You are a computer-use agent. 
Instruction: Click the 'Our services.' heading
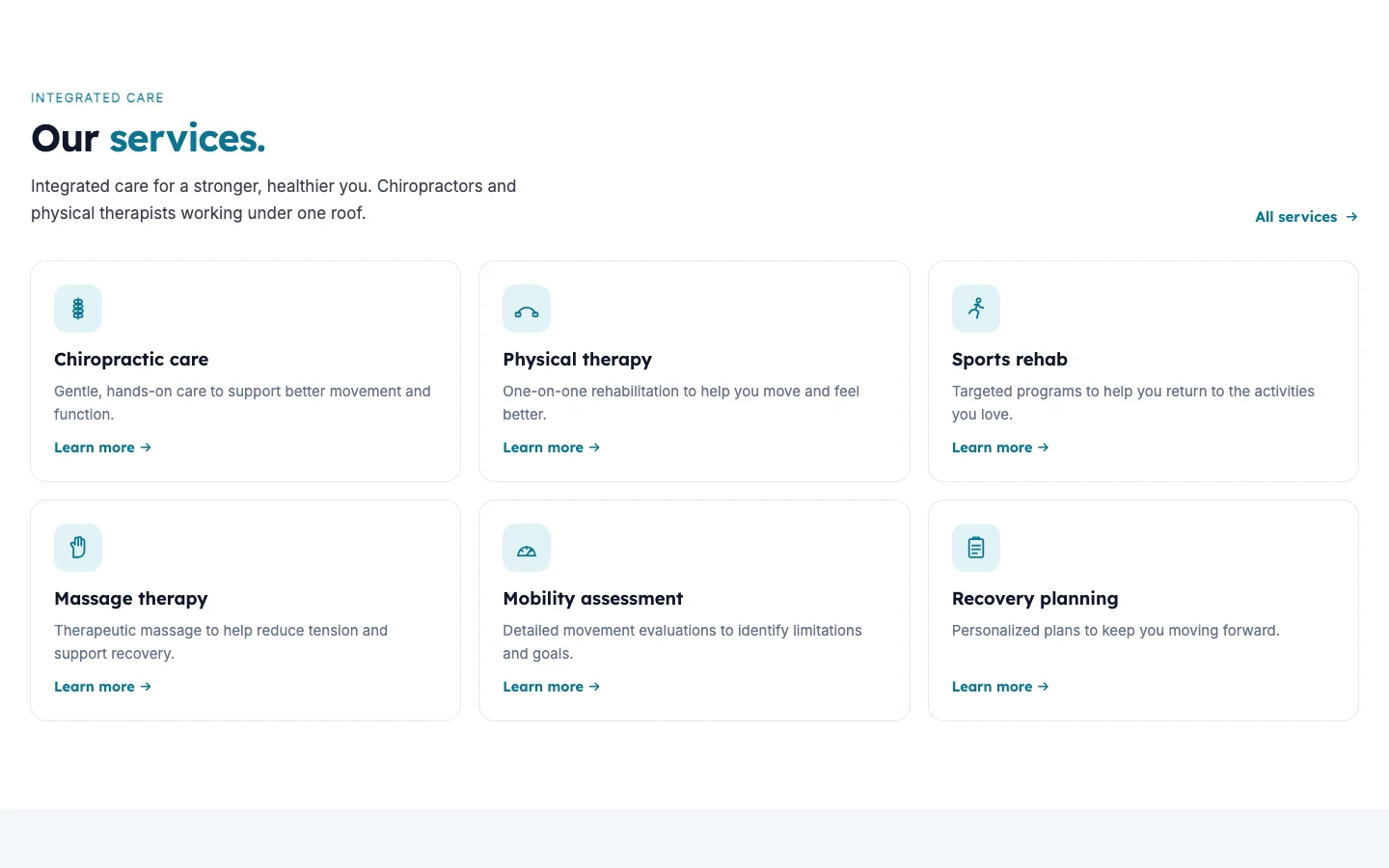coord(149,139)
